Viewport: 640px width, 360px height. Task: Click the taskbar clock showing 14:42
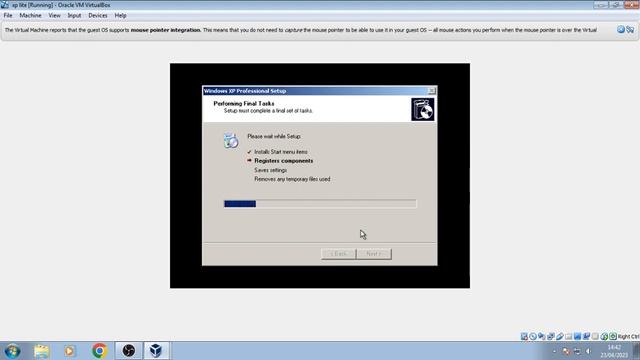(x=614, y=351)
